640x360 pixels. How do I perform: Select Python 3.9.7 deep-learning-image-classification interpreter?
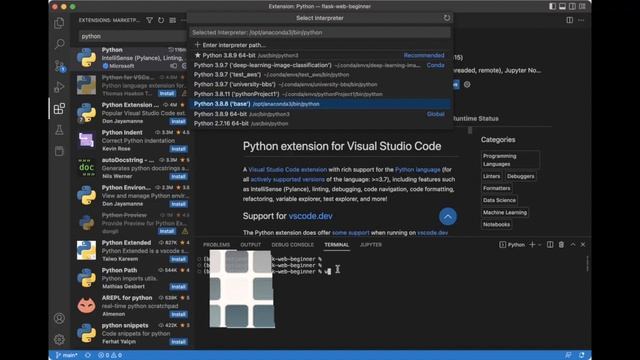pos(320,65)
